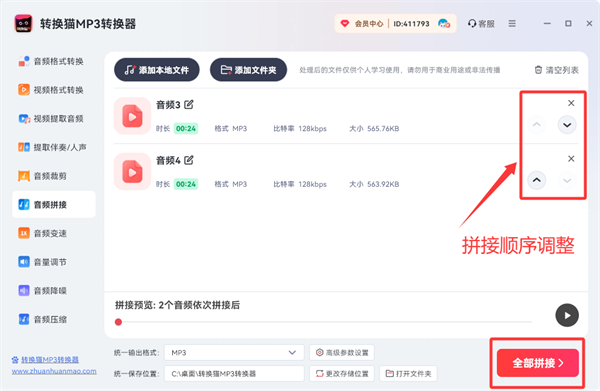The height and width of the screenshot is (391, 600).
Task: Click the up arrow for 音频3
Action: (537, 125)
